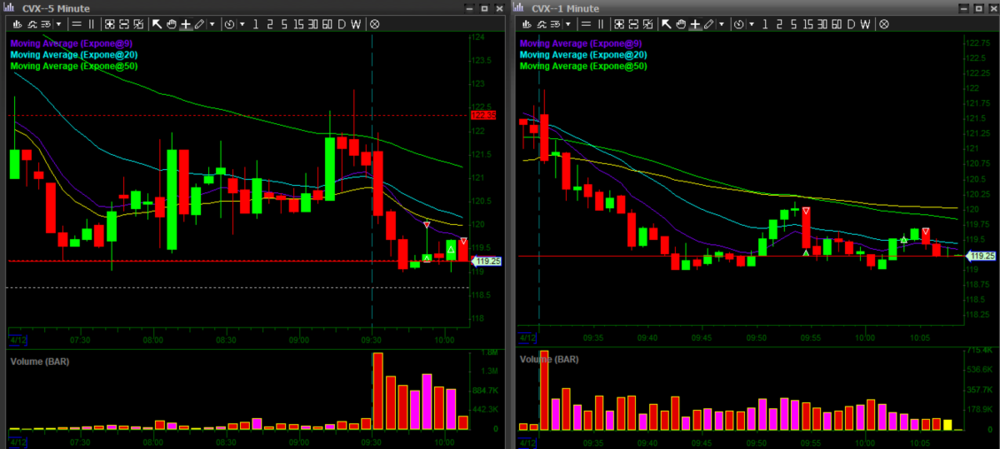Select the arrow pointer tool in 5 Minute chart
1000x449 pixels.
(x=157, y=23)
